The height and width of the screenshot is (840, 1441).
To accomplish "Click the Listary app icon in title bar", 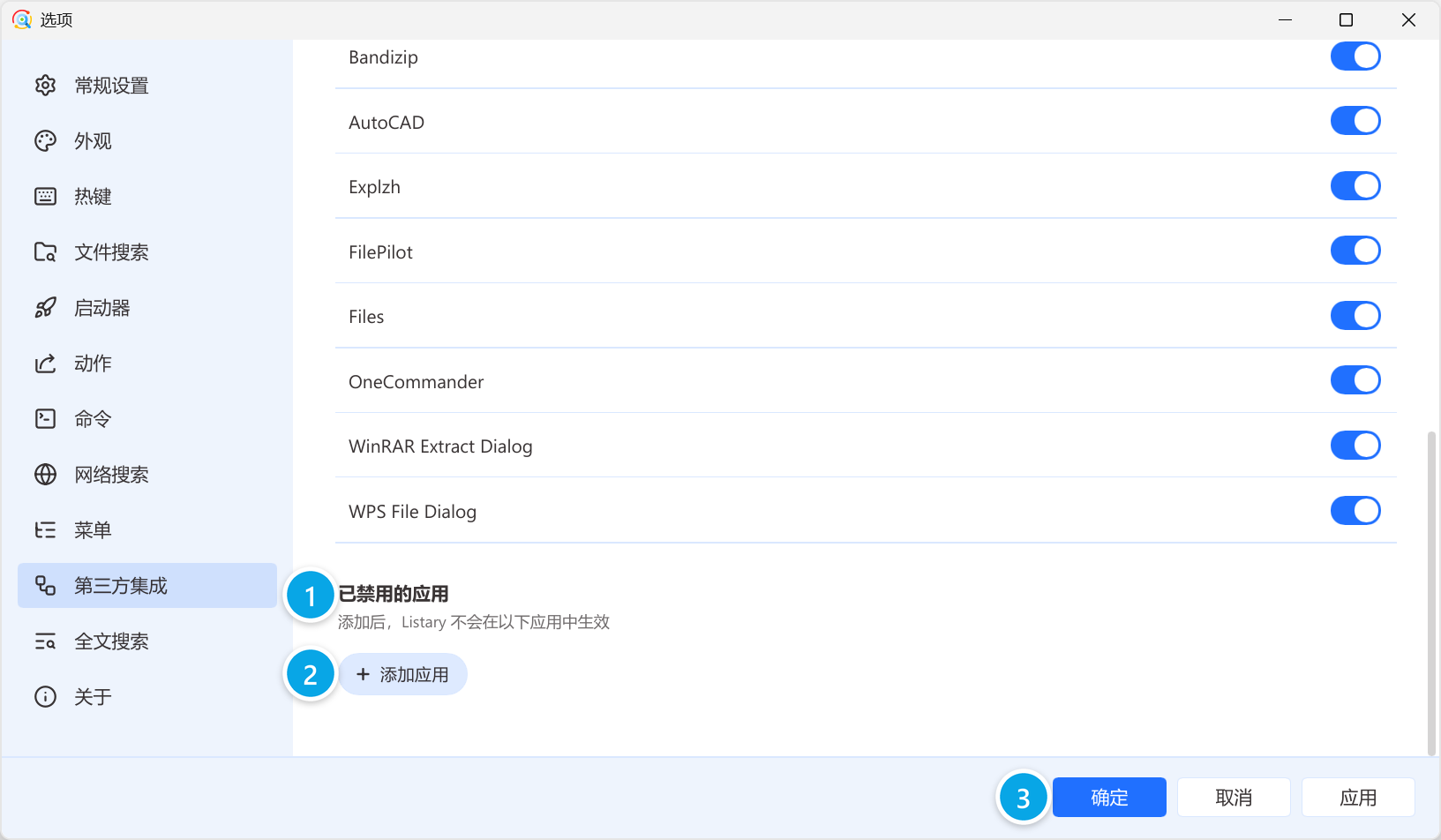I will point(22,19).
